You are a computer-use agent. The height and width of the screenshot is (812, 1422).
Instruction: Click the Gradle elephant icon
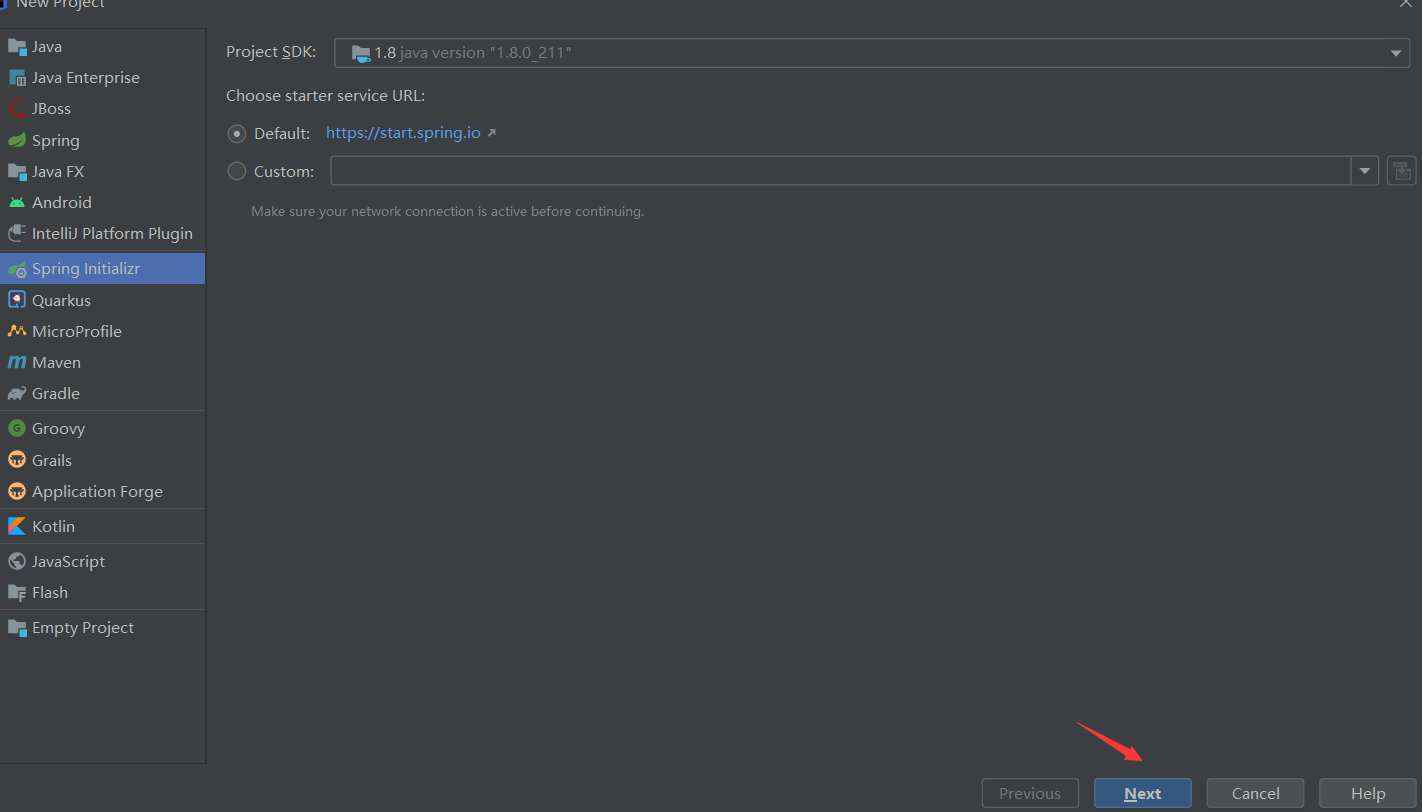16,393
